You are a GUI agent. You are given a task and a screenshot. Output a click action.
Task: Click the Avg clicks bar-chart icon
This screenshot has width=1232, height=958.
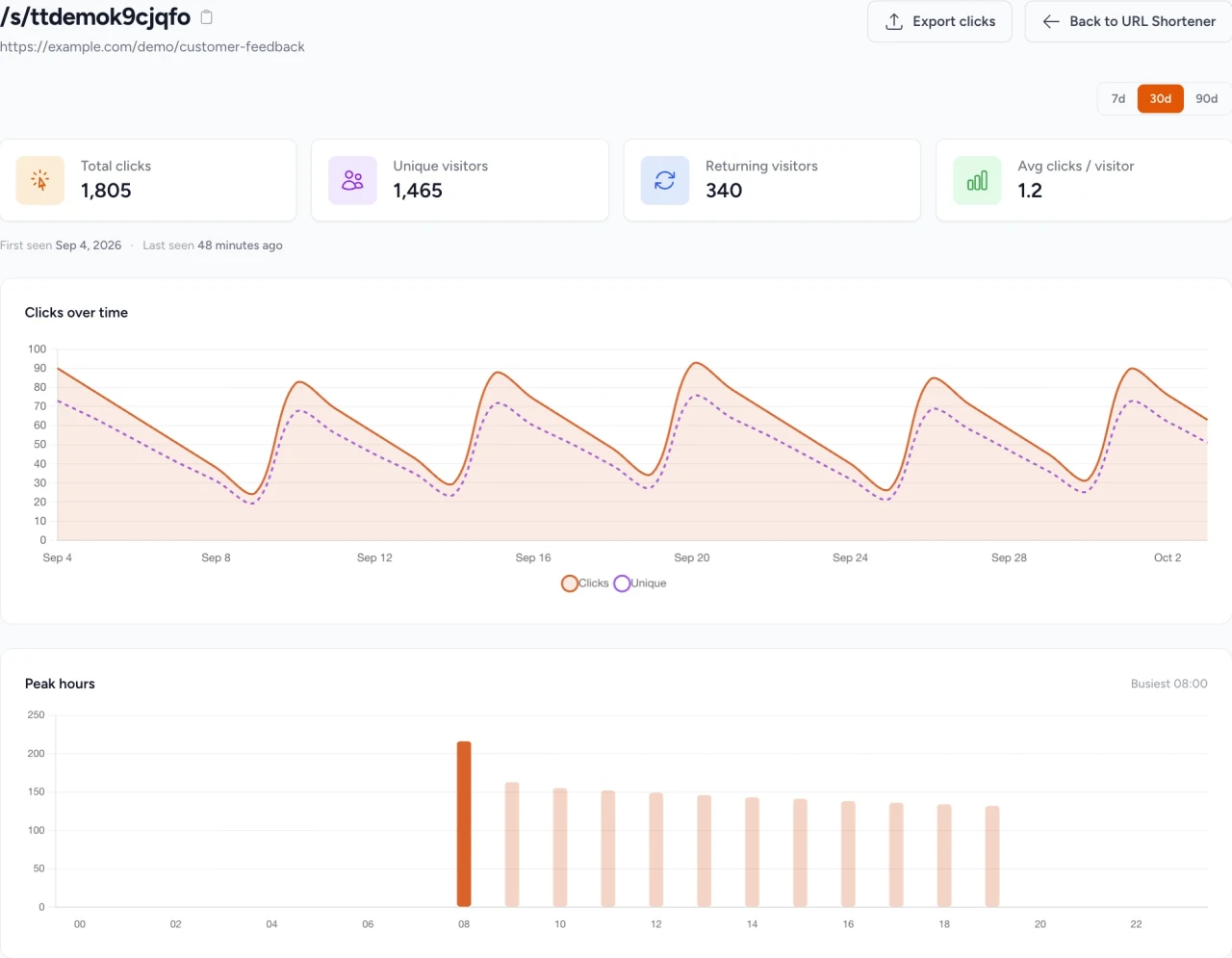click(977, 180)
